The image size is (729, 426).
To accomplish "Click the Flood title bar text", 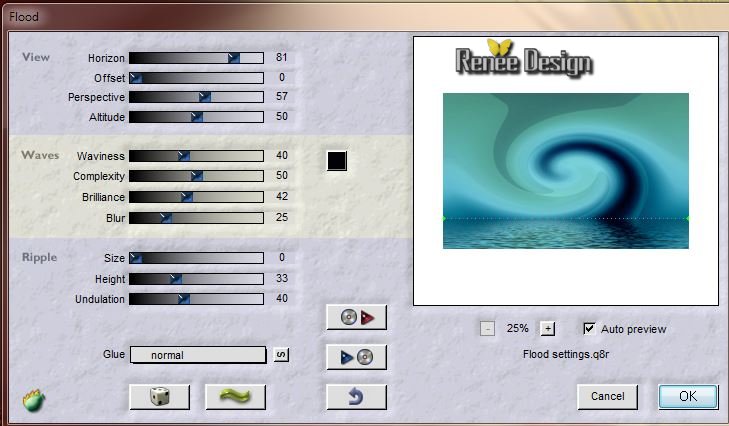I will 24,17.
